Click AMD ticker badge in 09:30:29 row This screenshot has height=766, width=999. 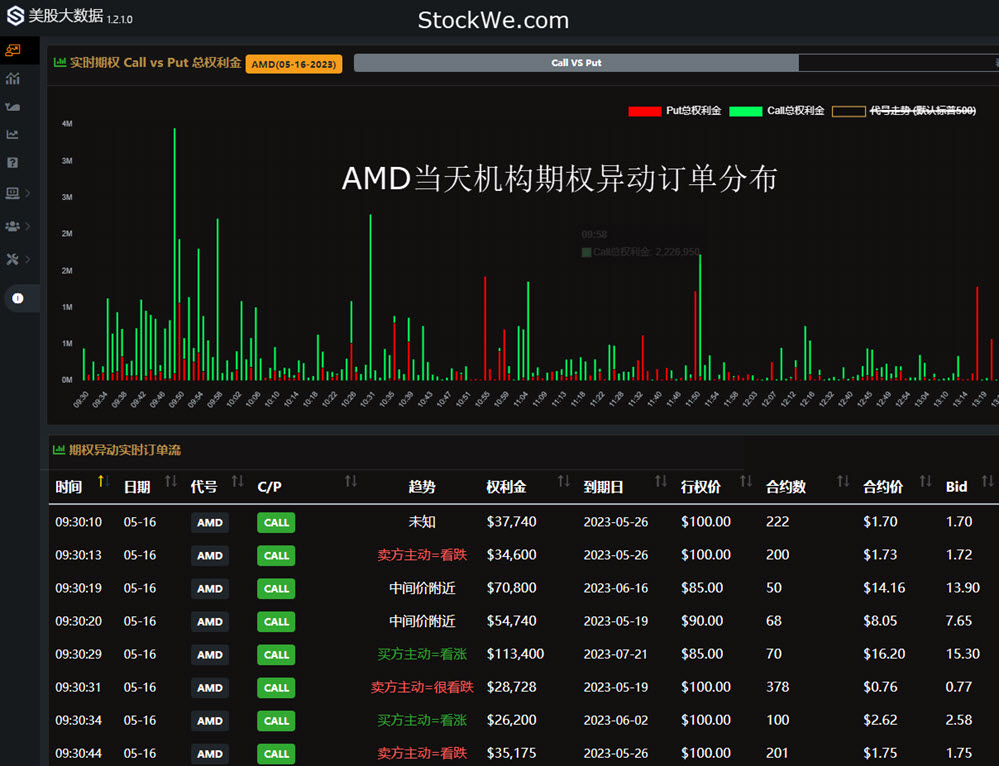tap(210, 655)
